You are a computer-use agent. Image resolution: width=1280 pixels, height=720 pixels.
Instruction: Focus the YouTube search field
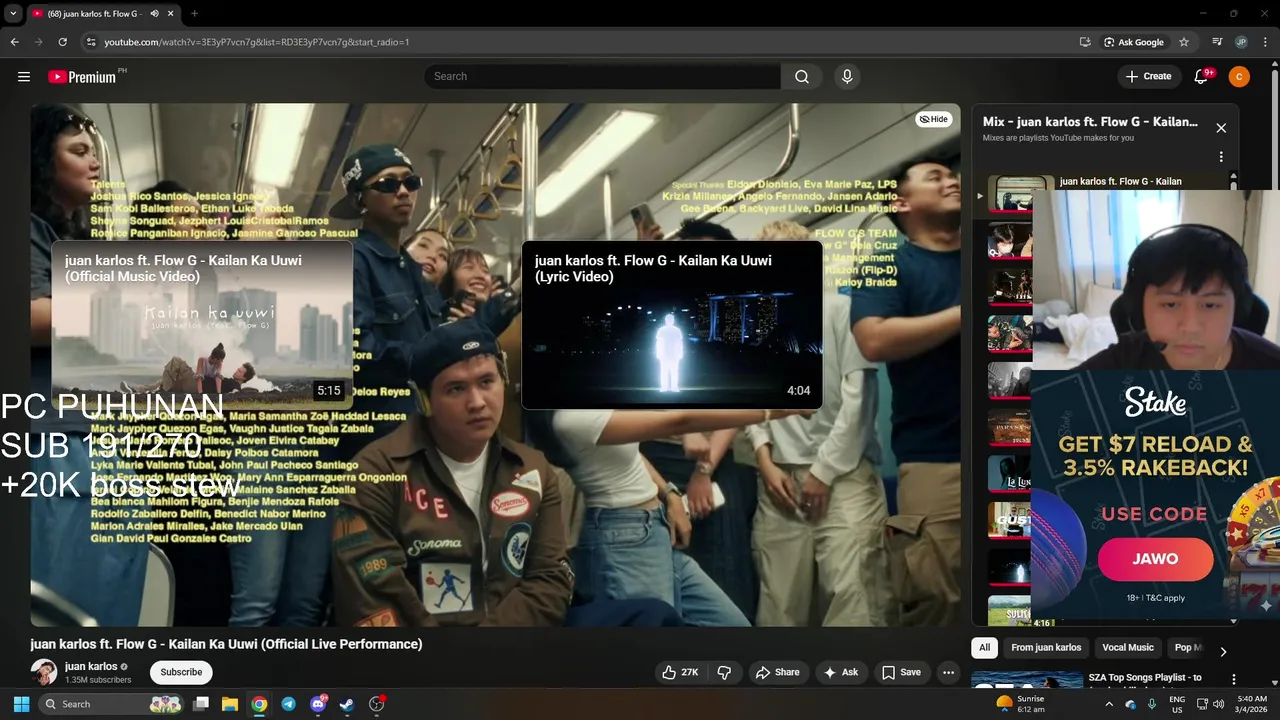tap(602, 77)
